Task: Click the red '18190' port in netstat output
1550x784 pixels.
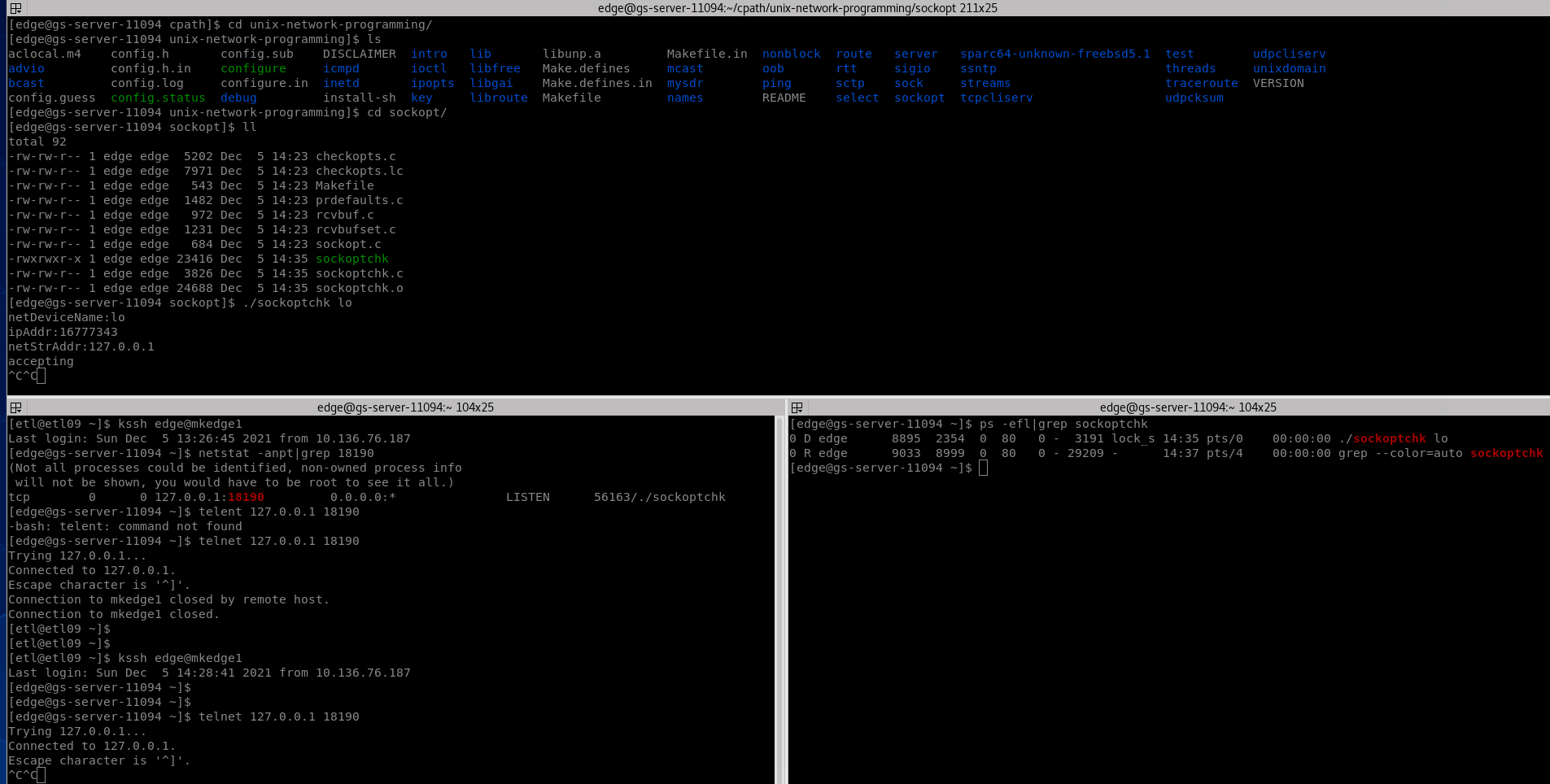Action: (x=246, y=497)
